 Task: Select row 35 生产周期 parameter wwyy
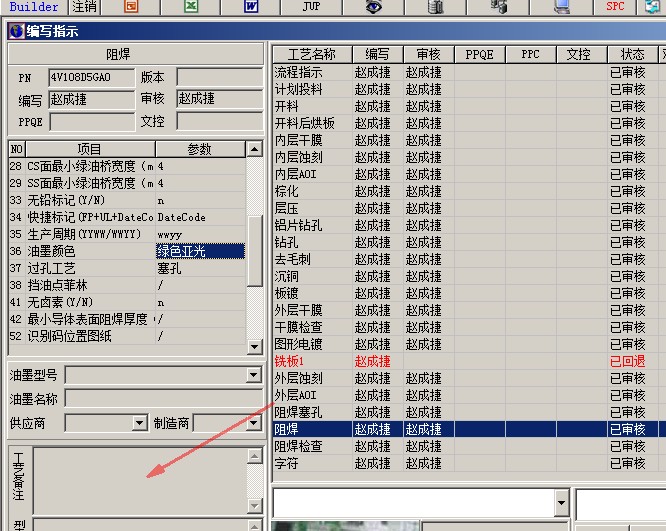(x=200, y=234)
